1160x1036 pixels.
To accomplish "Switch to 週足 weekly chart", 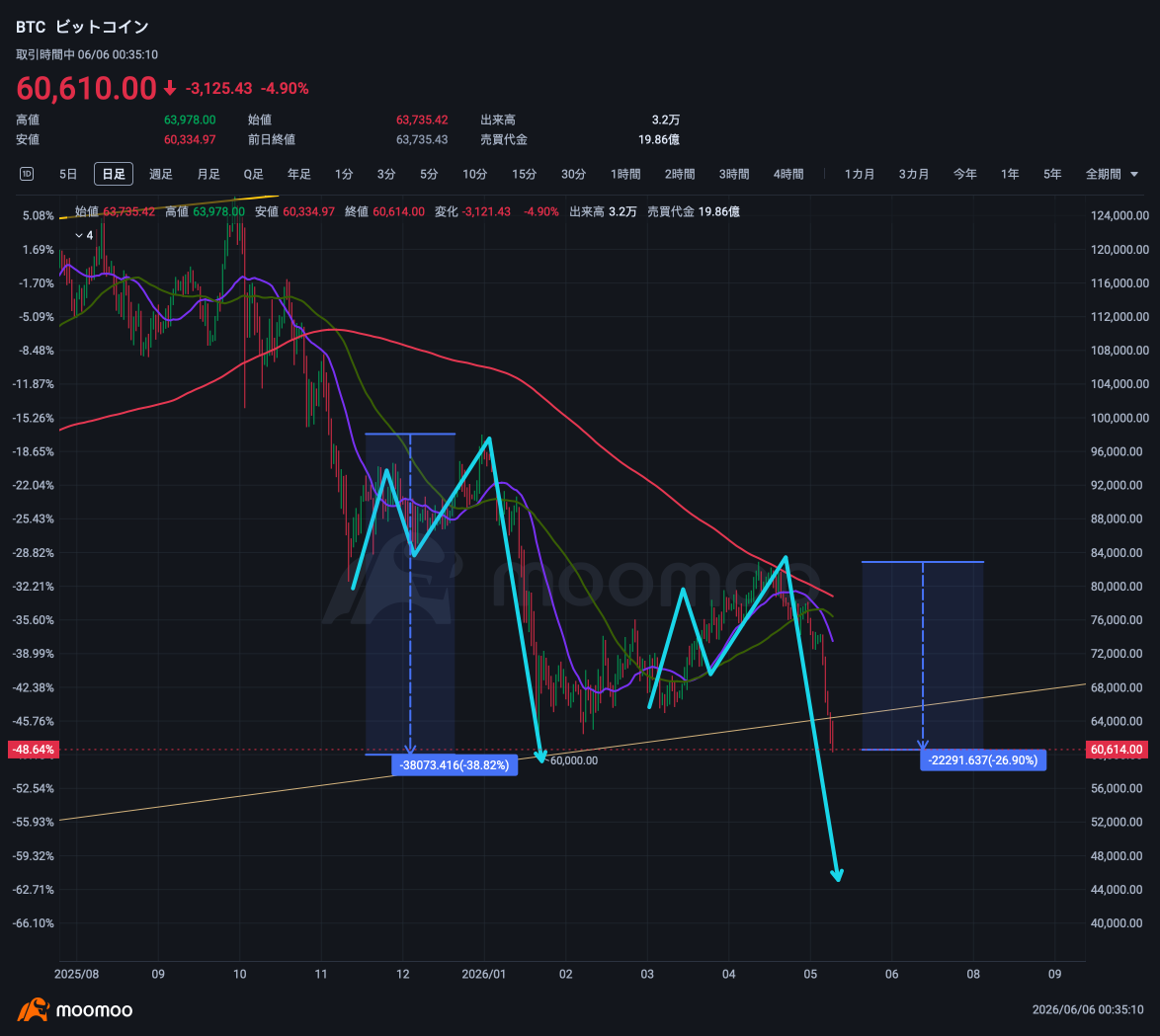I will coord(160,174).
